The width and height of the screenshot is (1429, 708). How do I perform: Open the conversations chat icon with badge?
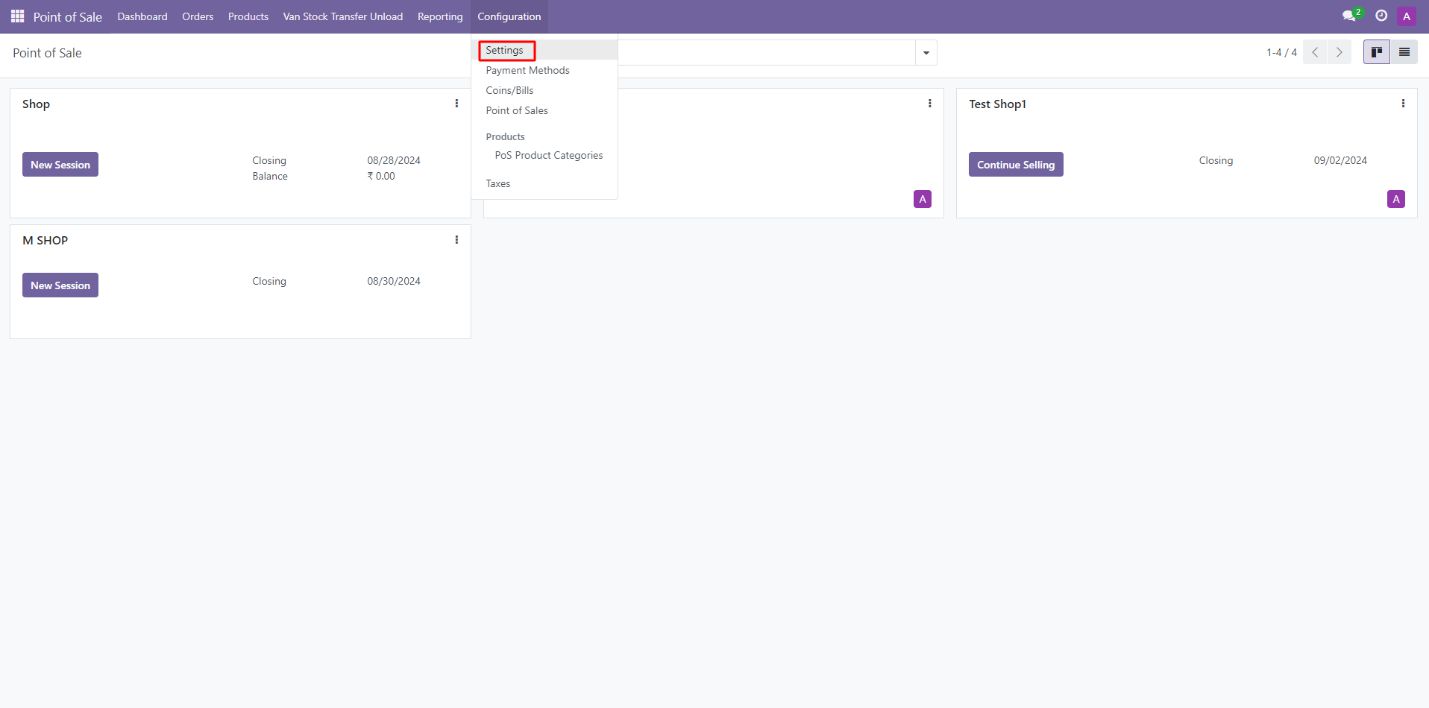pos(1350,16)
